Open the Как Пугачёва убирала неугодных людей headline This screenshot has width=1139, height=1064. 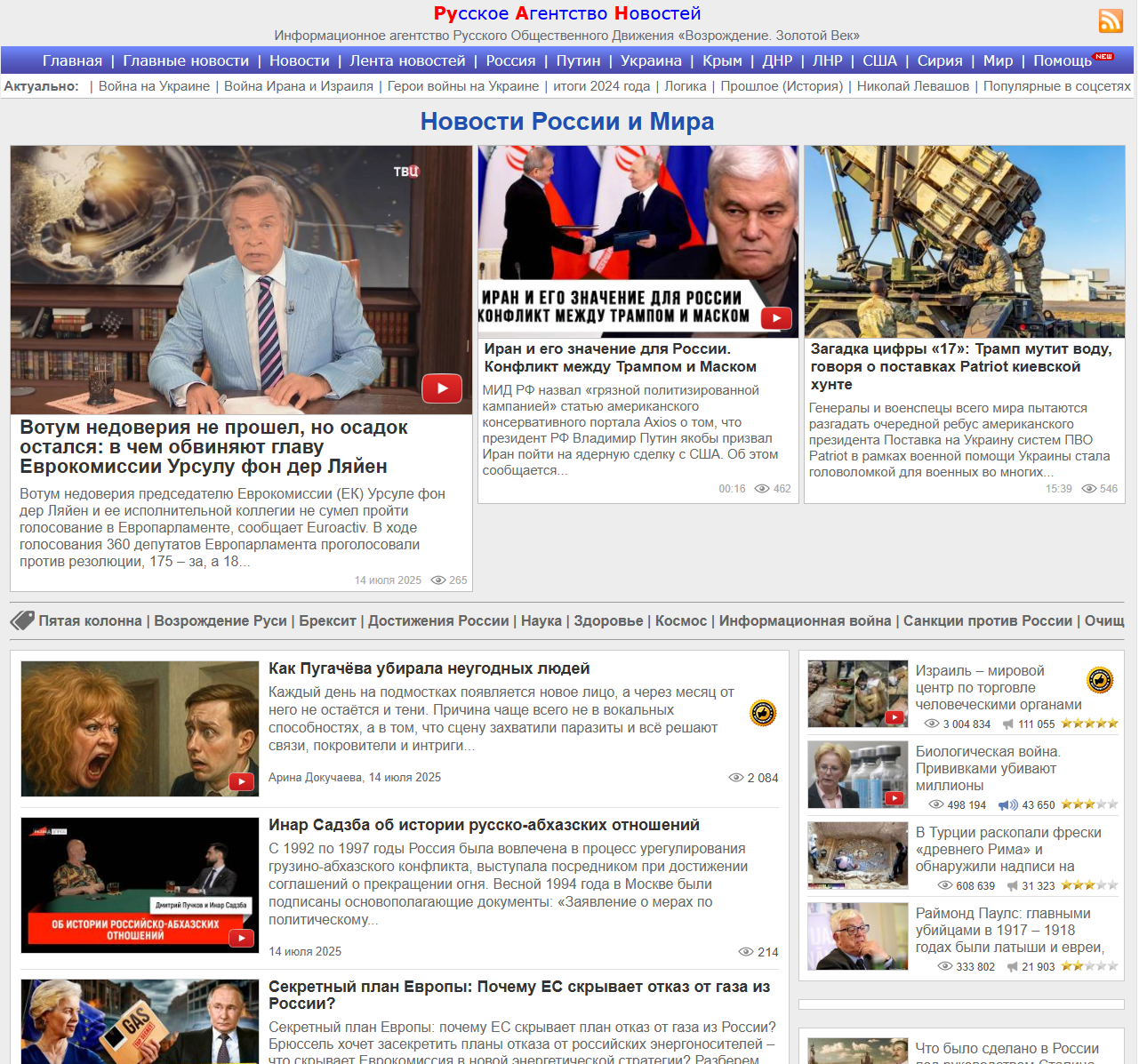tap(429, 668)
